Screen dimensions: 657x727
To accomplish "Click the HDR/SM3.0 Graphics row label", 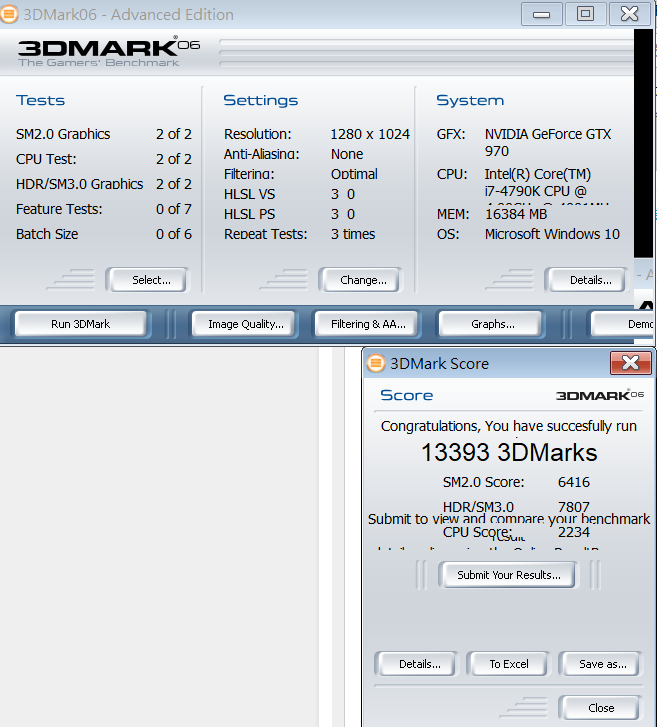I will point(79,184).
